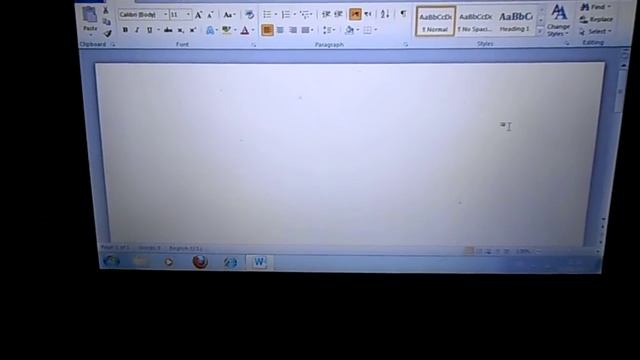The width and height of the screenshot is (640, 360).
Task: Click the red Font Color A button
Action: tap(245, 30)
